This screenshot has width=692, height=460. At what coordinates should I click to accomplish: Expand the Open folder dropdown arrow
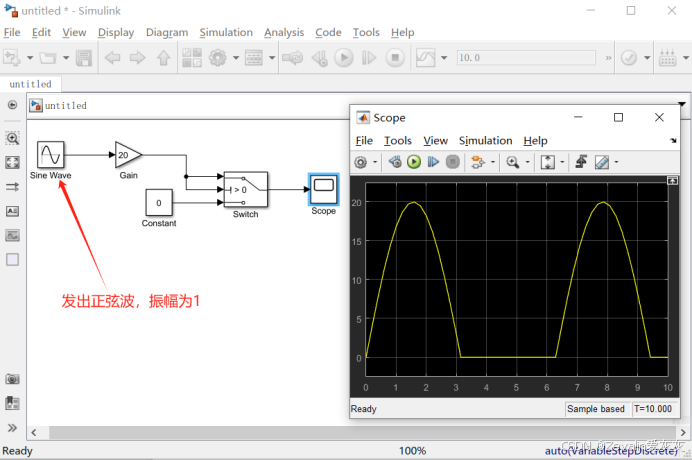[x=66, y=58]
